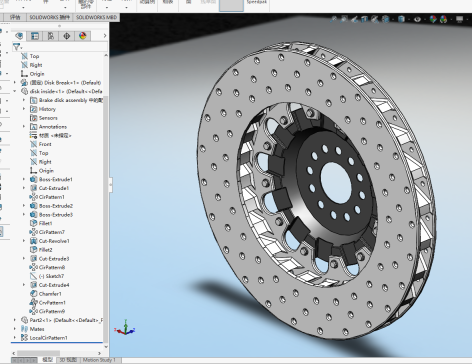The width and height of the screenshot is (472, 364).
Task: Click the Boss-Extrude1 feature icon
Action: tap(33, 179)
